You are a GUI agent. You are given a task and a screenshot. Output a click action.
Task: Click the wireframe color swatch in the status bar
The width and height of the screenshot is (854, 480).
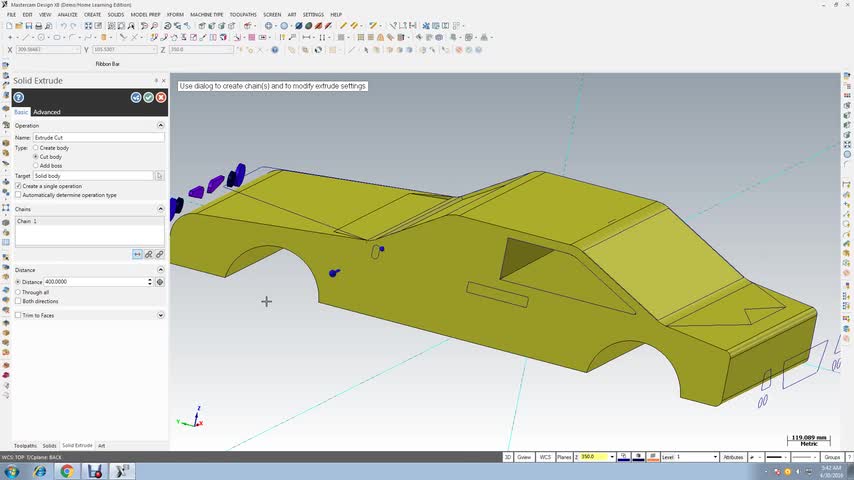[x=624, y=457]
